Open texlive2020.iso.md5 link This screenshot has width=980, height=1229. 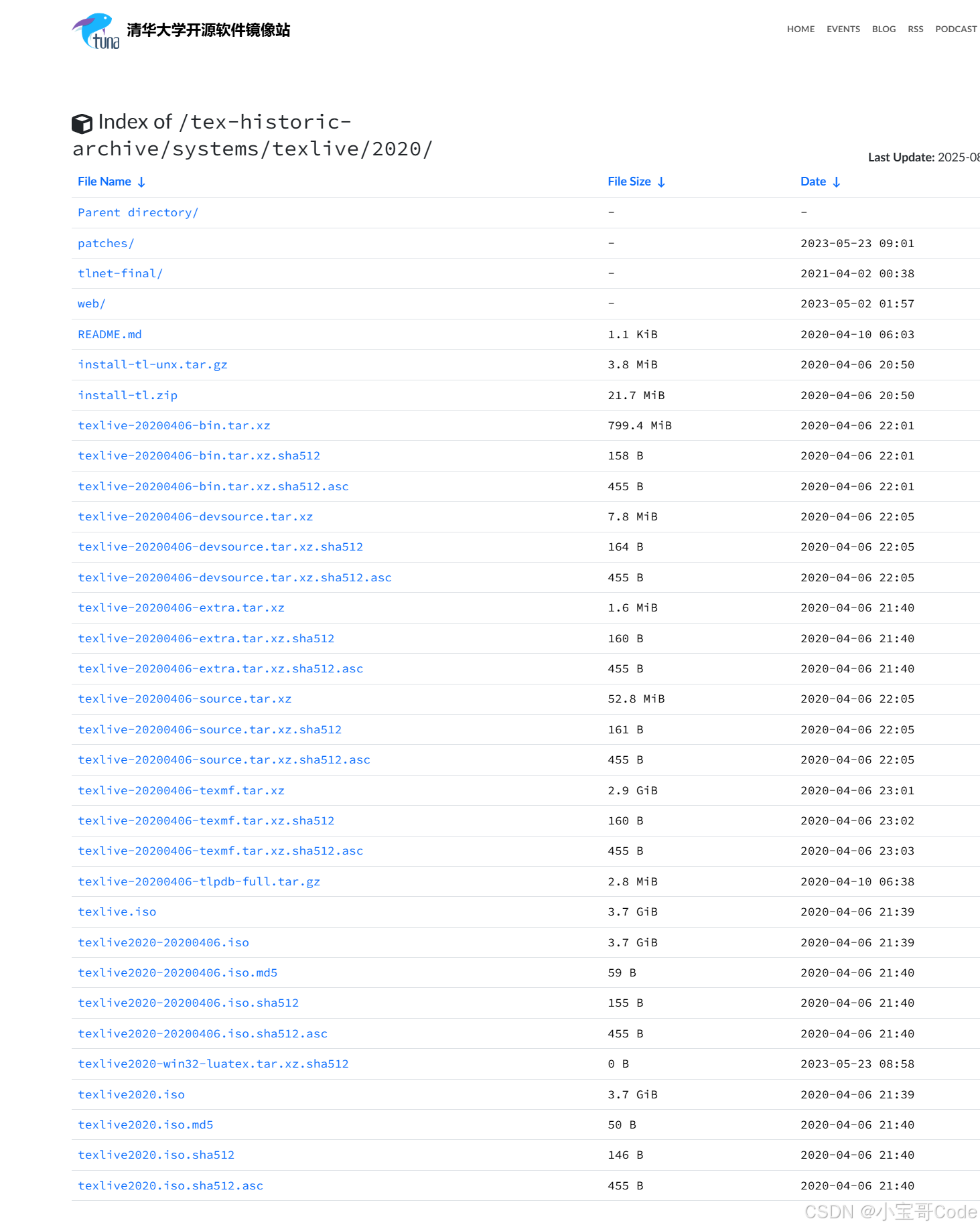point(145,1125)
